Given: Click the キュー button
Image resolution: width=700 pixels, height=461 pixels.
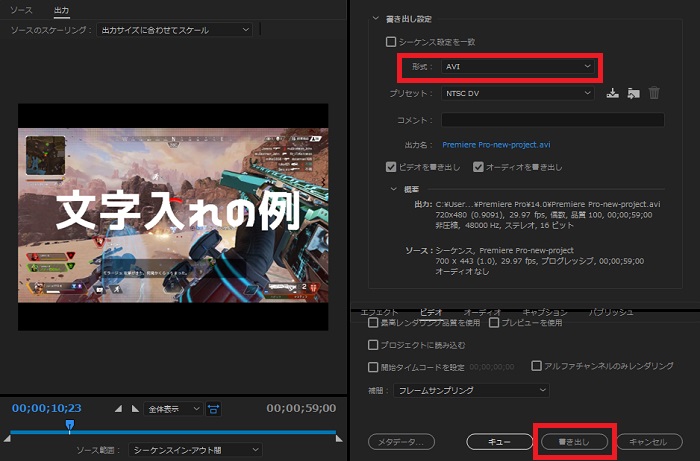Looking at the screenshot, I should (500, 442).
